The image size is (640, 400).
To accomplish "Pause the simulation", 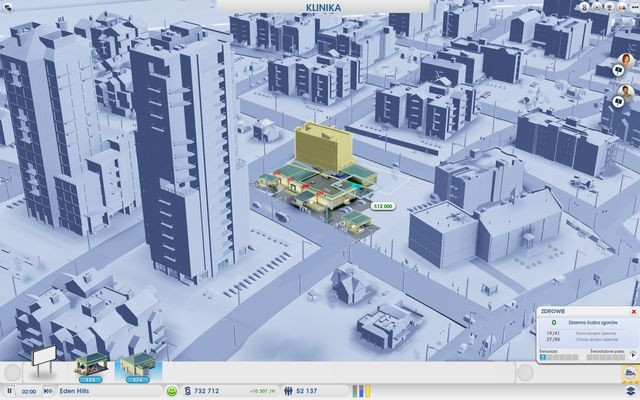I will tap(9, 391).
